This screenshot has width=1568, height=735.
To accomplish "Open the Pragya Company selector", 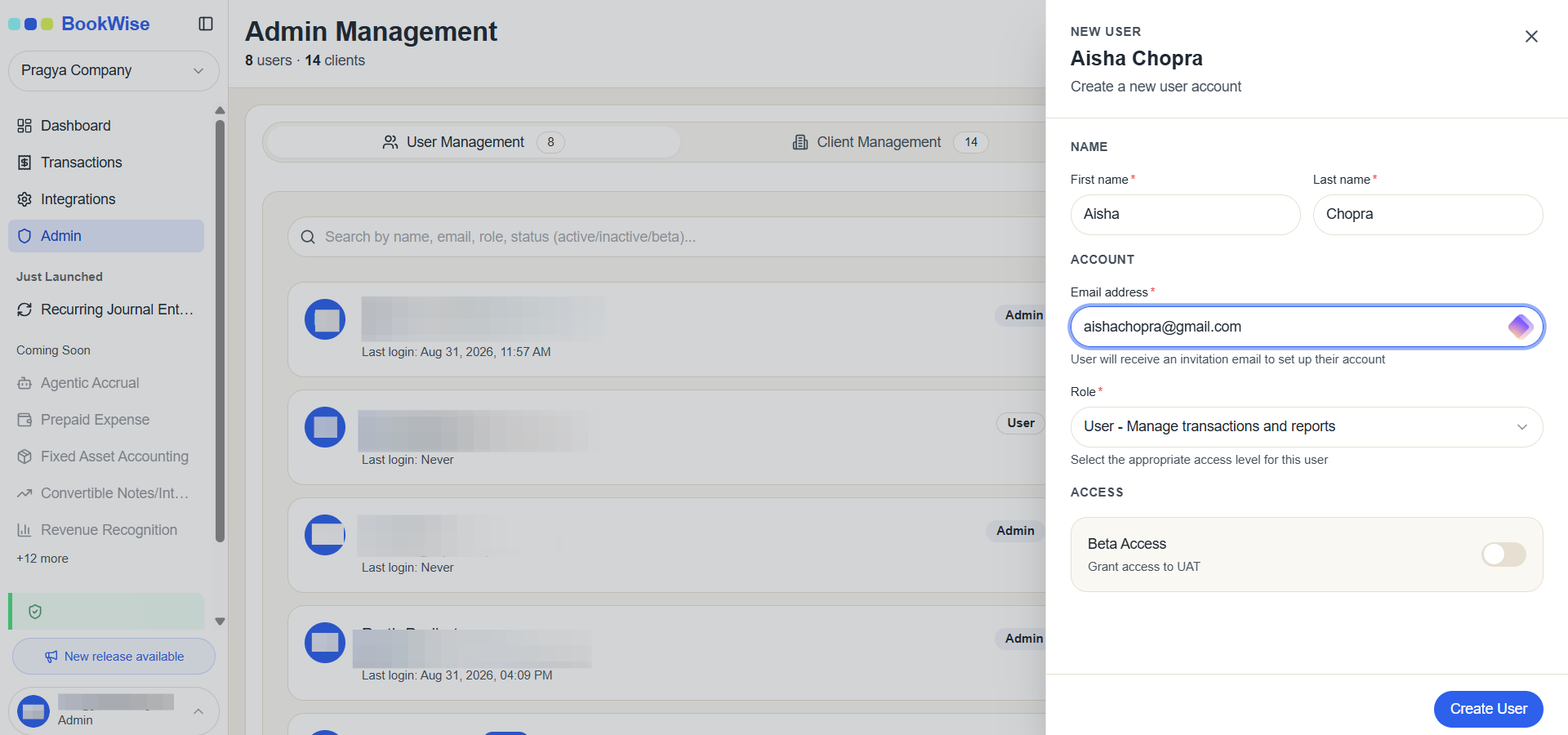I will (x=114, y=71).
